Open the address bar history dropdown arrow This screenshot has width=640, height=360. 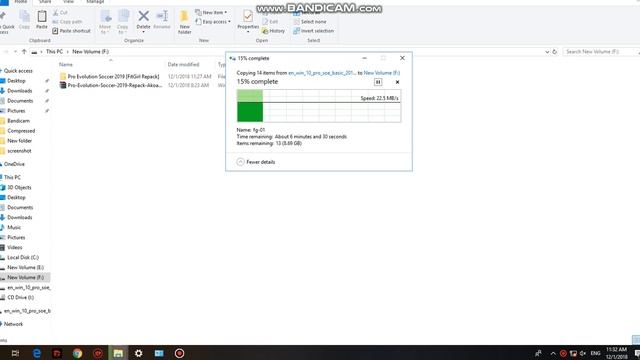point(547,52)
